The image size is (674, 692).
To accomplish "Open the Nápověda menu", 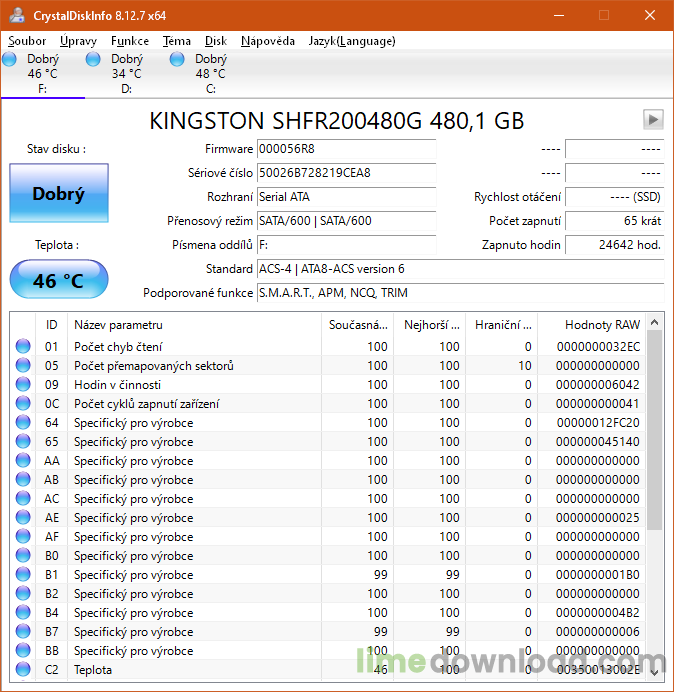I will pos(267,41).
